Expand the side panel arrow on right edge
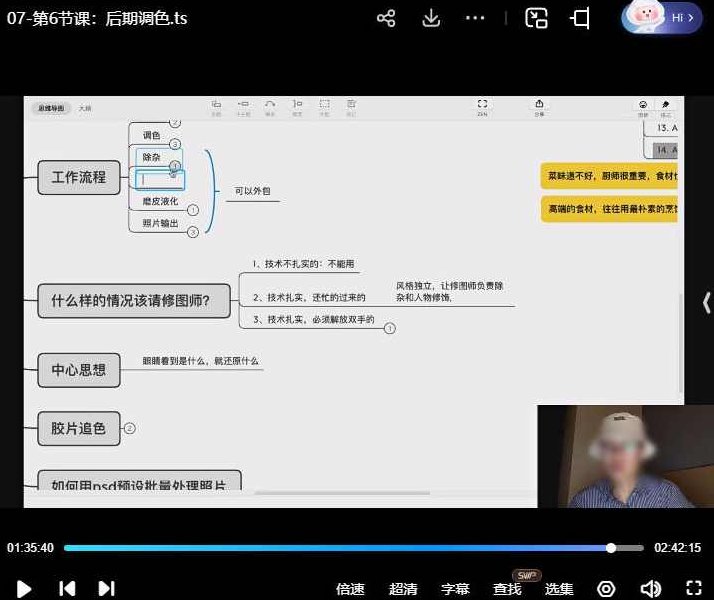 tap(706, 303)
